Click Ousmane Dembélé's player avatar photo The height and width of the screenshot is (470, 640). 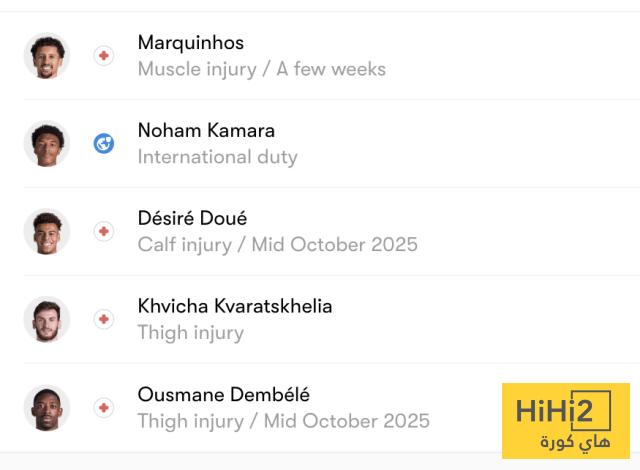(46, 408)
